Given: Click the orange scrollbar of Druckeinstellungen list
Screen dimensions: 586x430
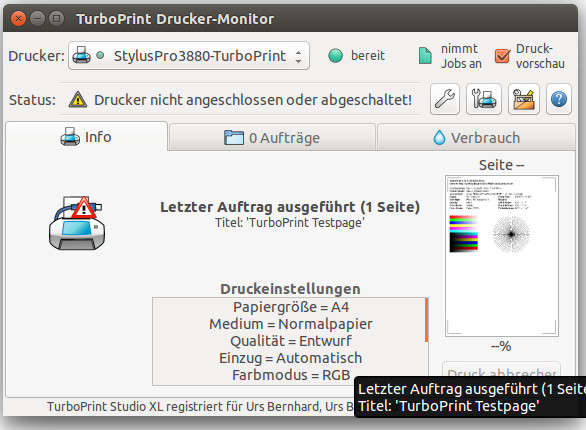Looking at the screenshot, I should [426, 320].
